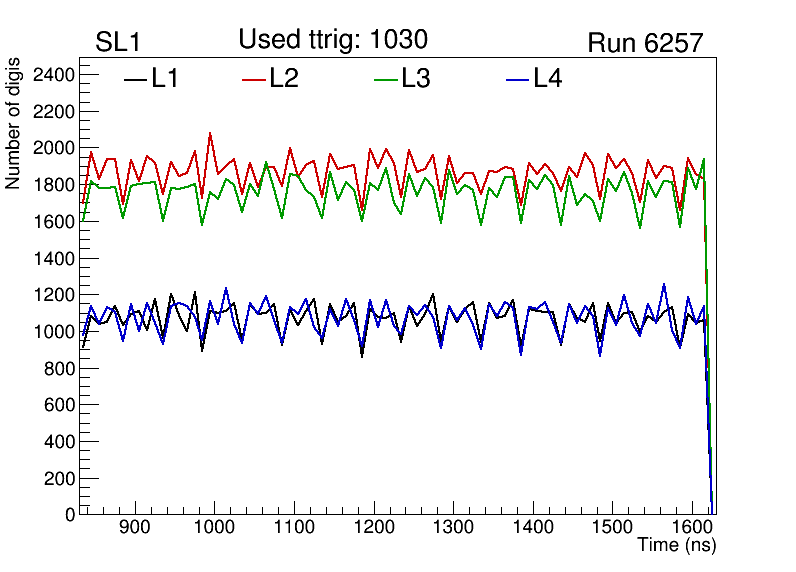Viewport: 796px width, 572px height.
Task: Select the L3 legend text label
Action: [415, 79]
